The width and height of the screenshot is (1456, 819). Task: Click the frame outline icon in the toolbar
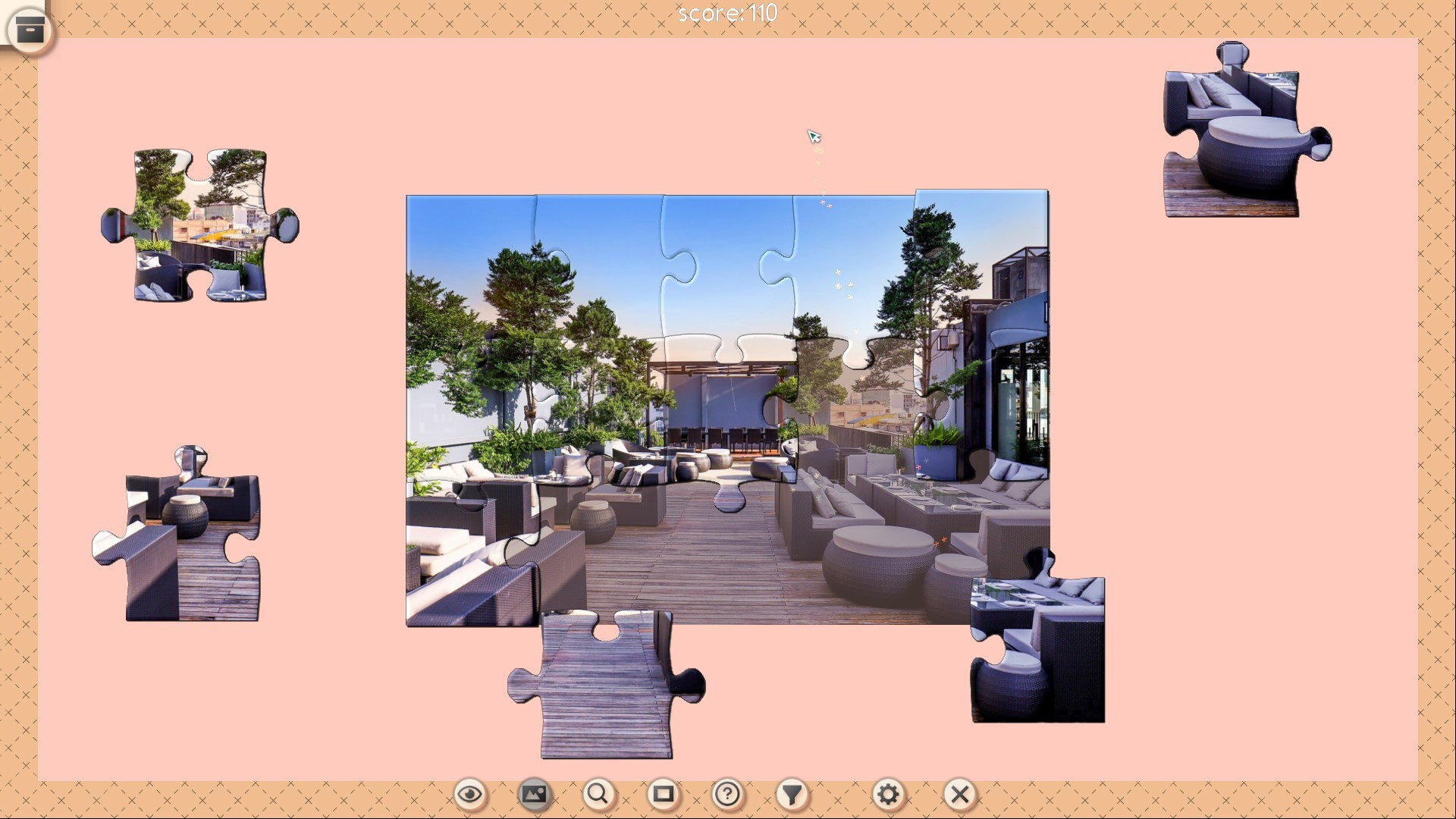point(664,793)
